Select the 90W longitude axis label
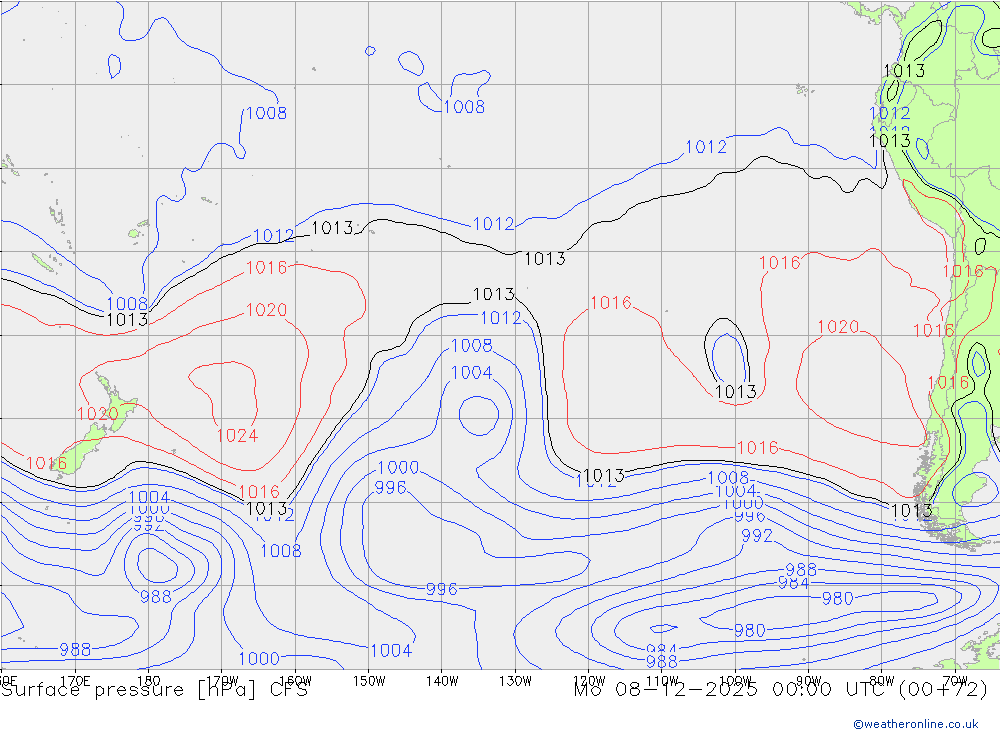Viewport: 1000px width, 733px height. click(809, 681)
